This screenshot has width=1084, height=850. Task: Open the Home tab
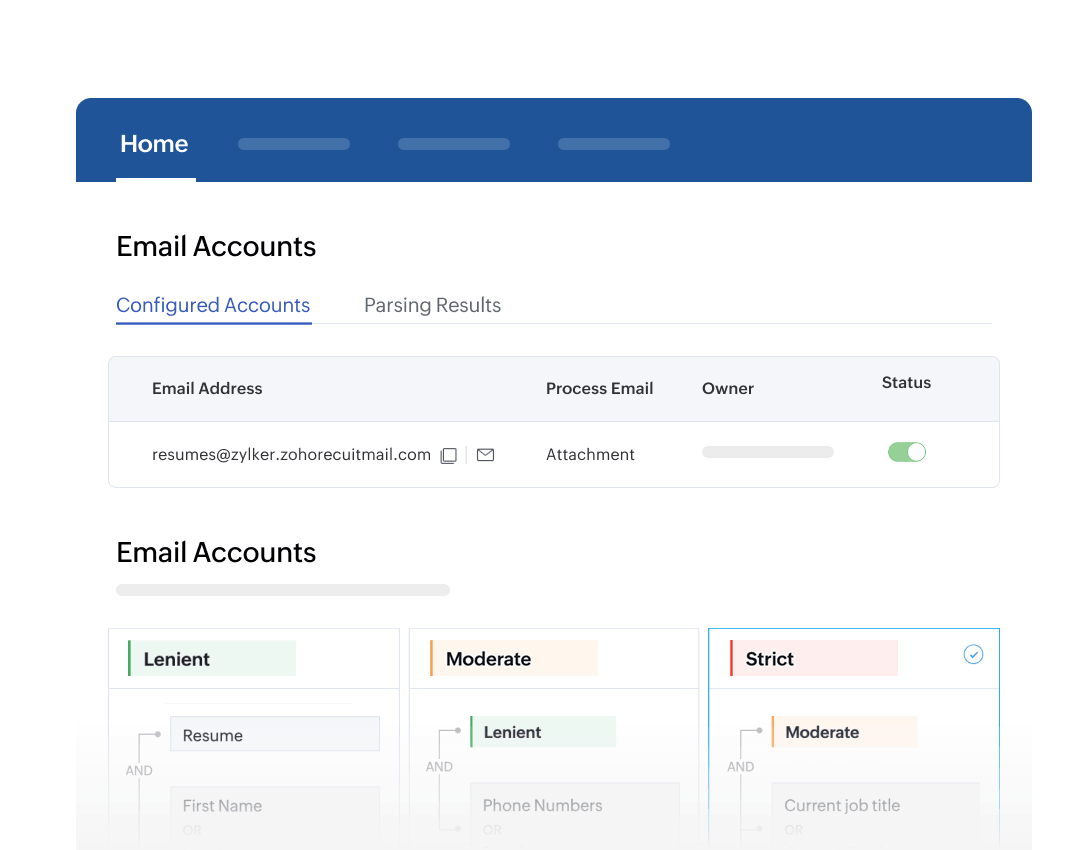pos(154,144)
